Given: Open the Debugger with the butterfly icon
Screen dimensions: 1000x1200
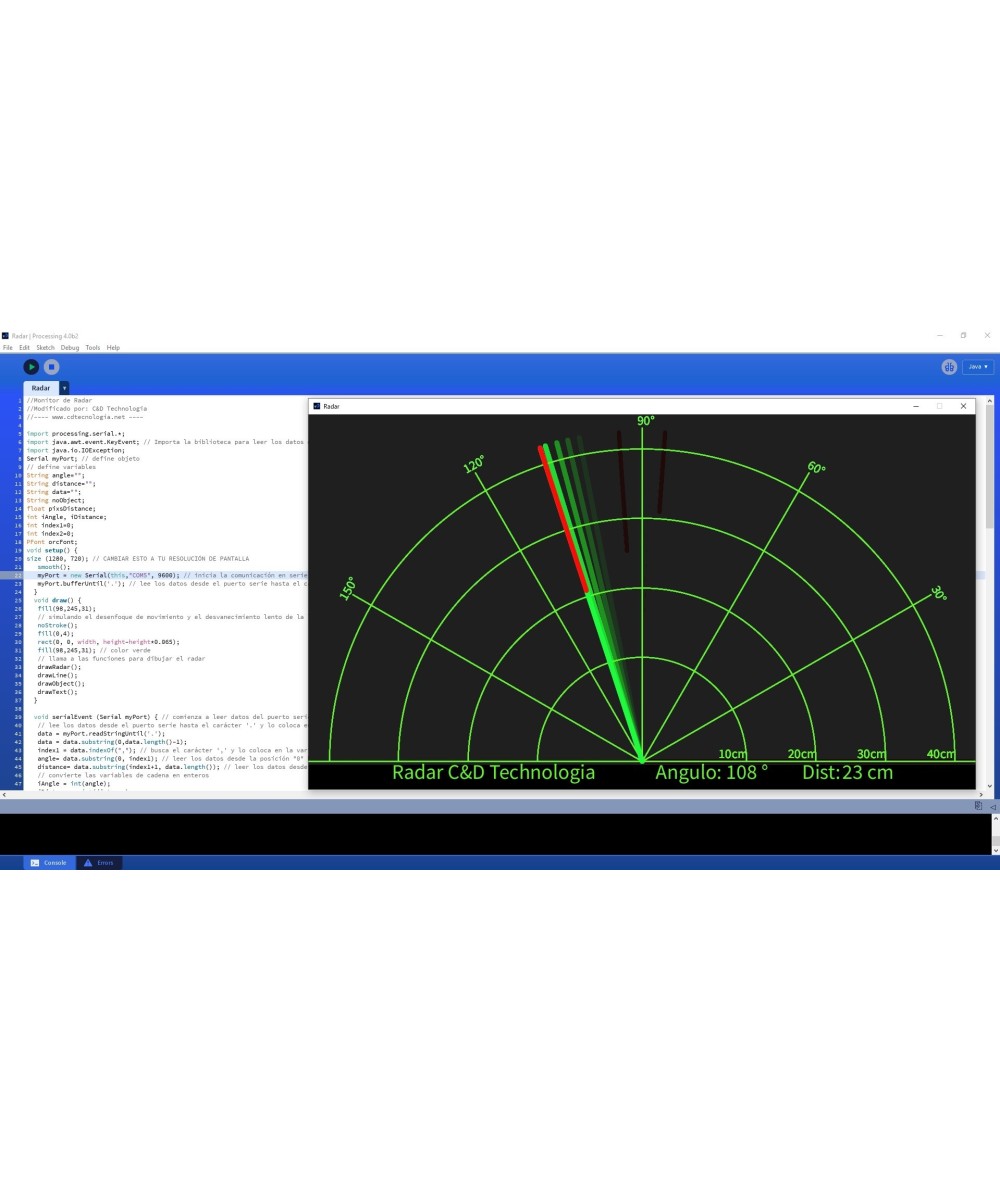Looking at the screenshot, I should pos(947,366).
